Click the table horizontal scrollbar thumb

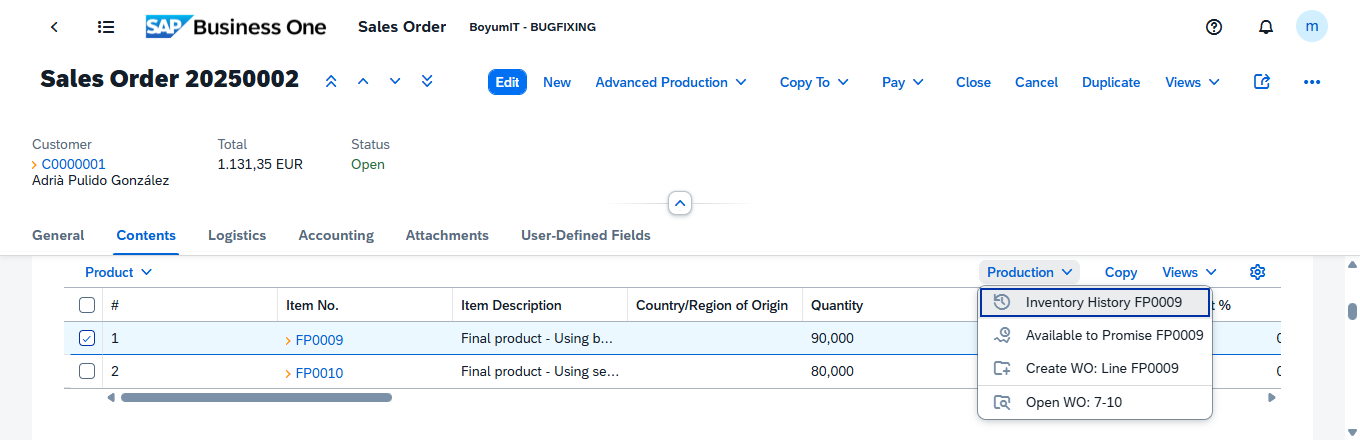point(256,397)
